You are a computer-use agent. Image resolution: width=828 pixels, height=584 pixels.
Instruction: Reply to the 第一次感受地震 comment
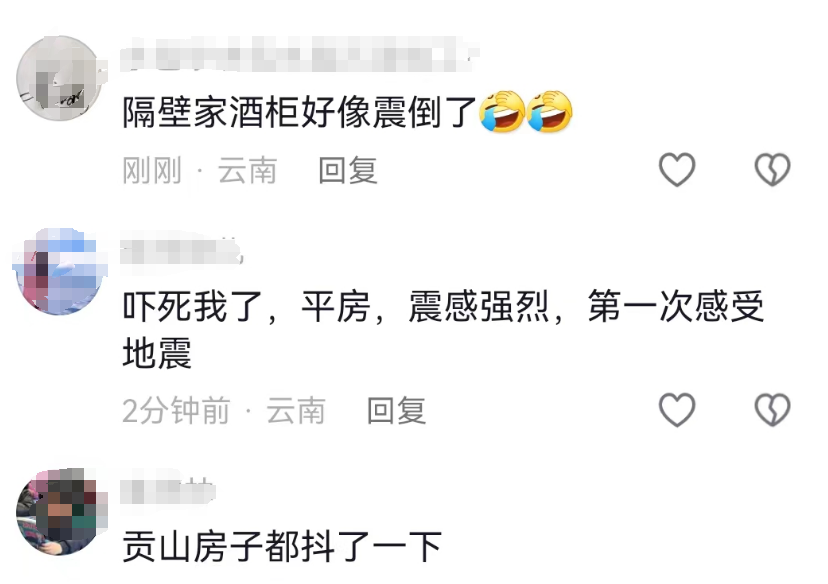(x=397, y=411)
